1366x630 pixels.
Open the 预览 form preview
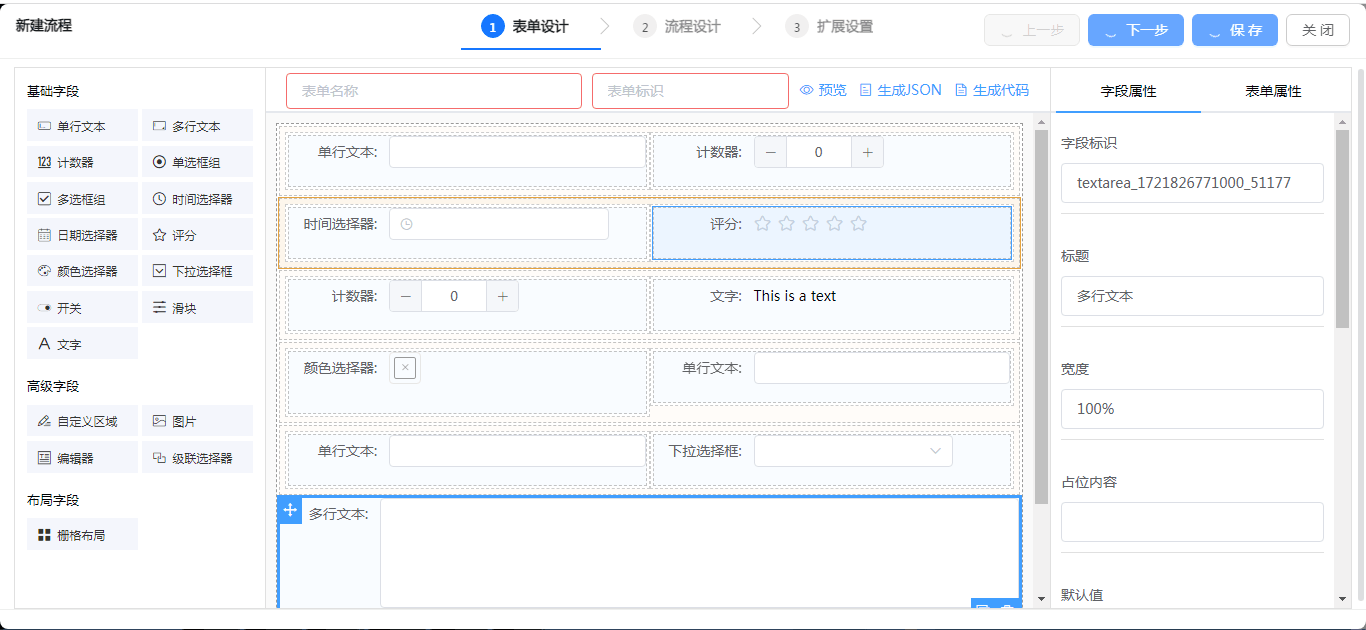click(823, 90)
